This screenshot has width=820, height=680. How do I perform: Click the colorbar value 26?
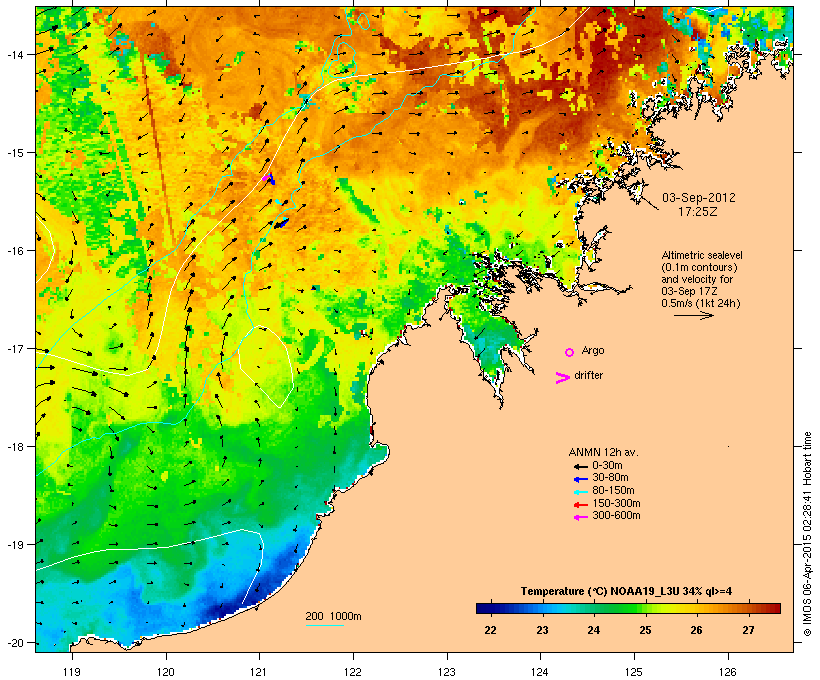pos(696,630)
